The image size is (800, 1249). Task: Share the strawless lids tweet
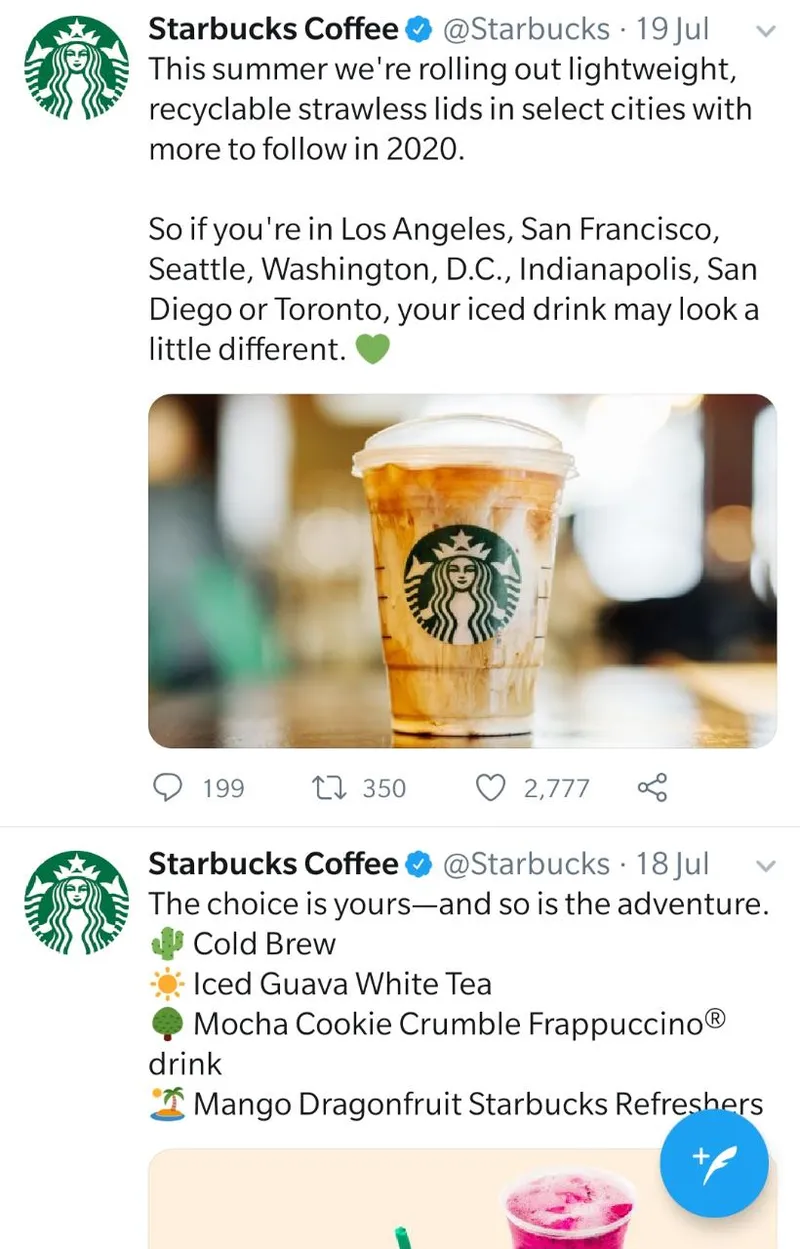pos(652,788)
